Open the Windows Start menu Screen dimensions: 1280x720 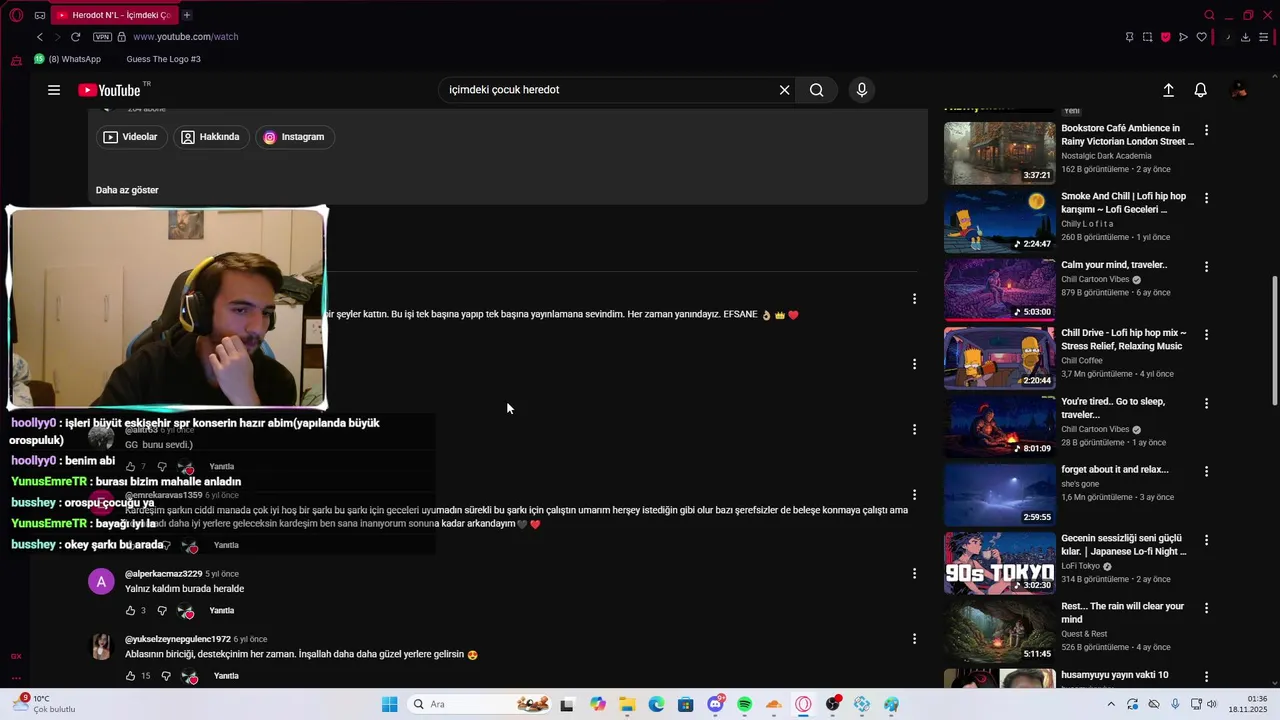(x=390, y=705)
